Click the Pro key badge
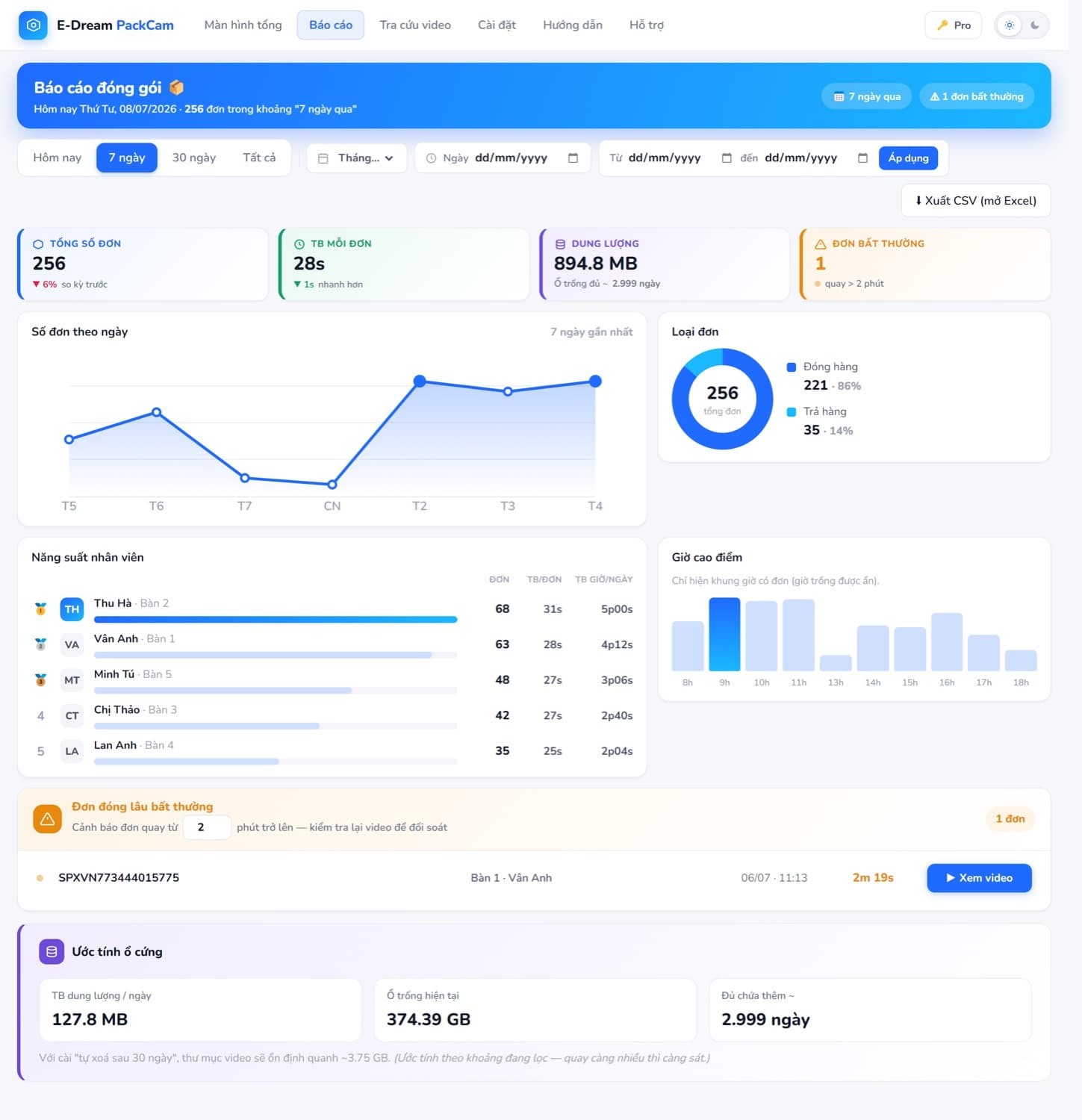Image resolution: width=1082 pixels, height=1120 pixels. [954, 25]
